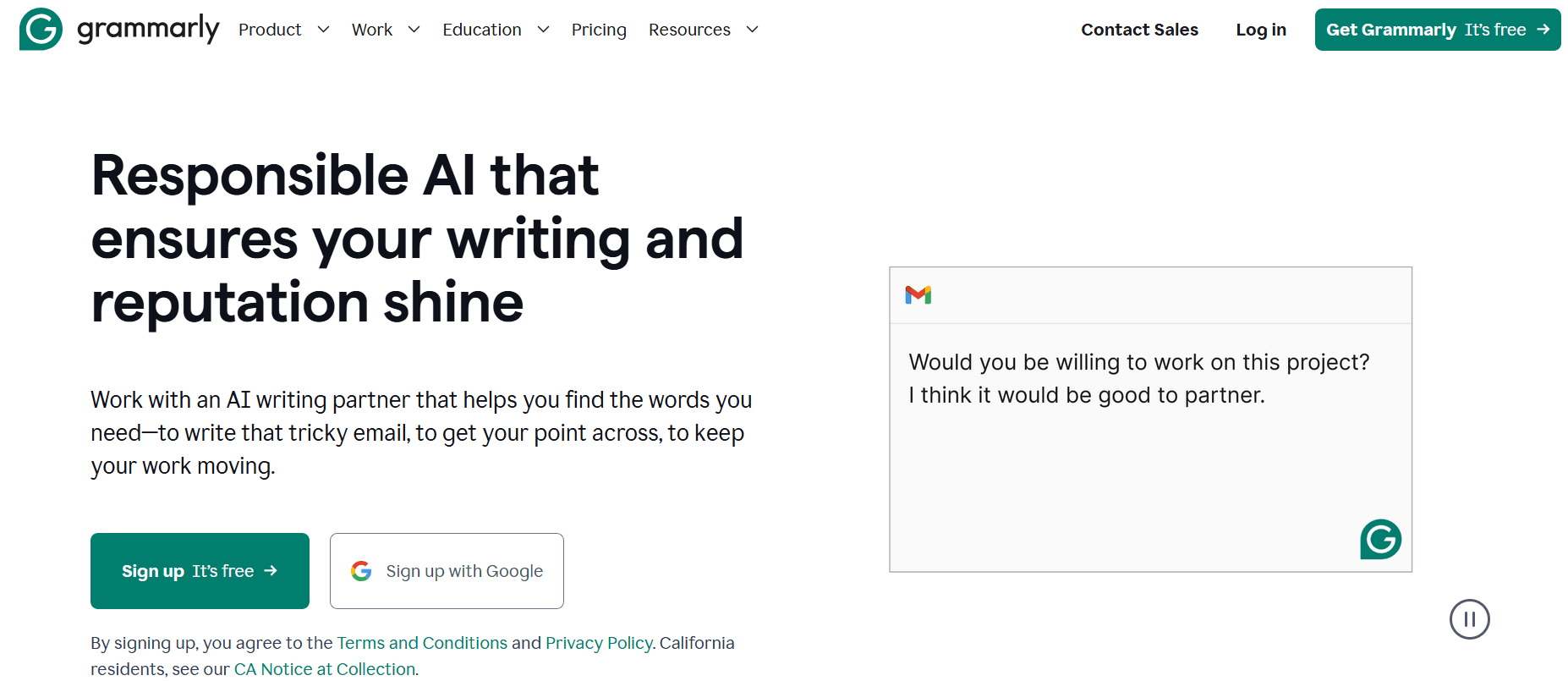
Task: Click the Google G logo icon
Action: pos(361,571)
